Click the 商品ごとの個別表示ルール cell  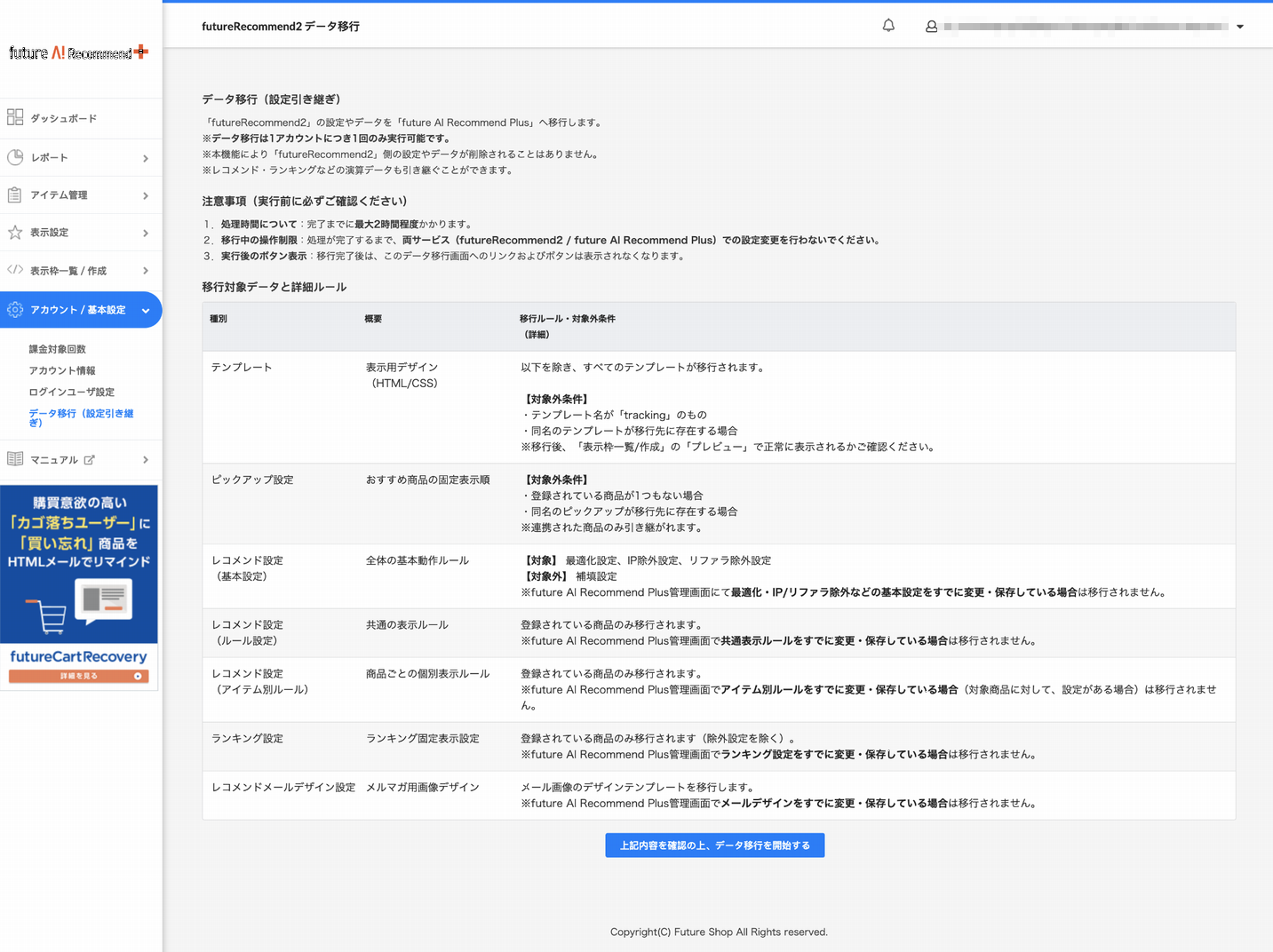point(428,674)
